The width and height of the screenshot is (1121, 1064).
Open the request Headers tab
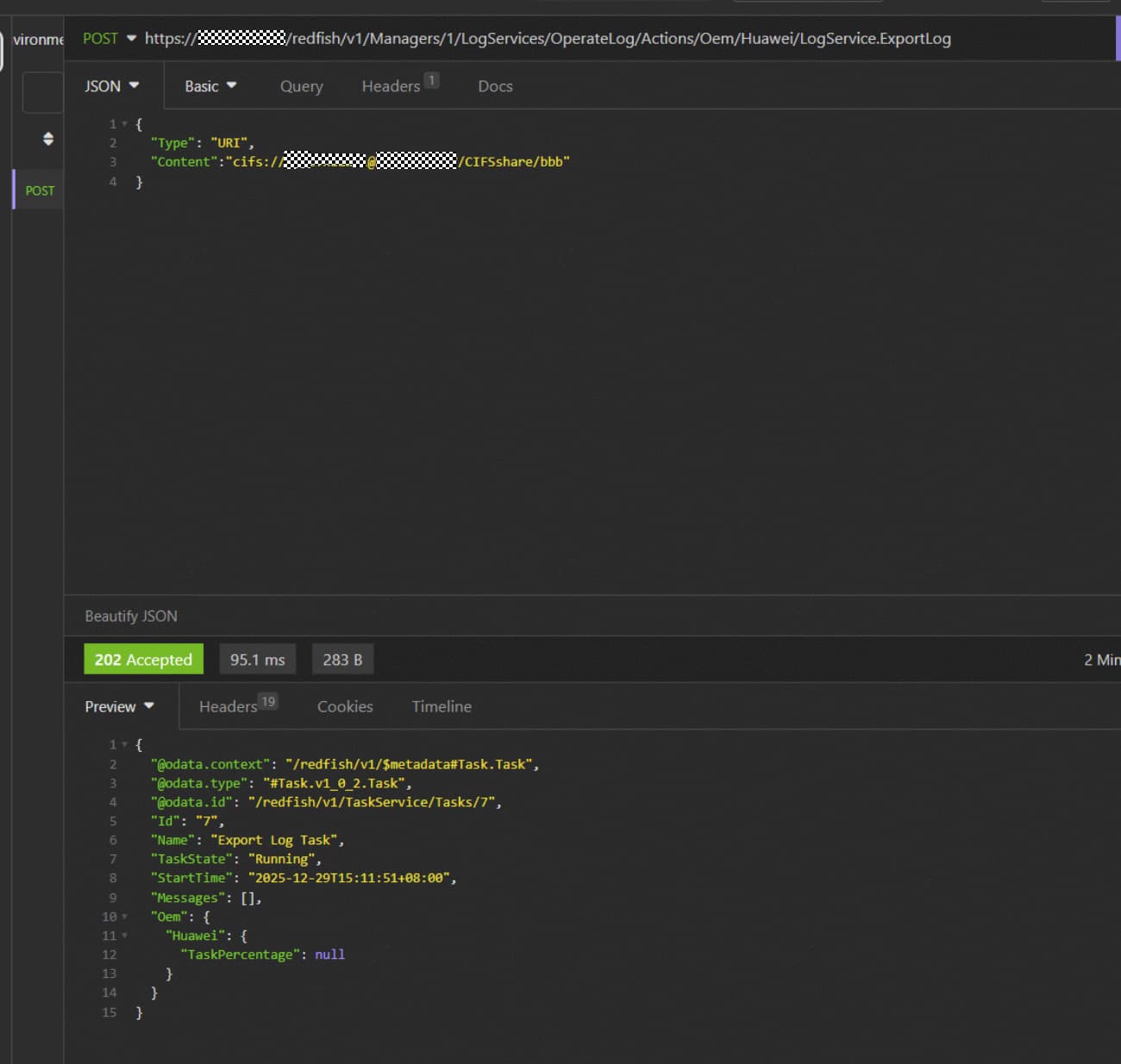392,86
